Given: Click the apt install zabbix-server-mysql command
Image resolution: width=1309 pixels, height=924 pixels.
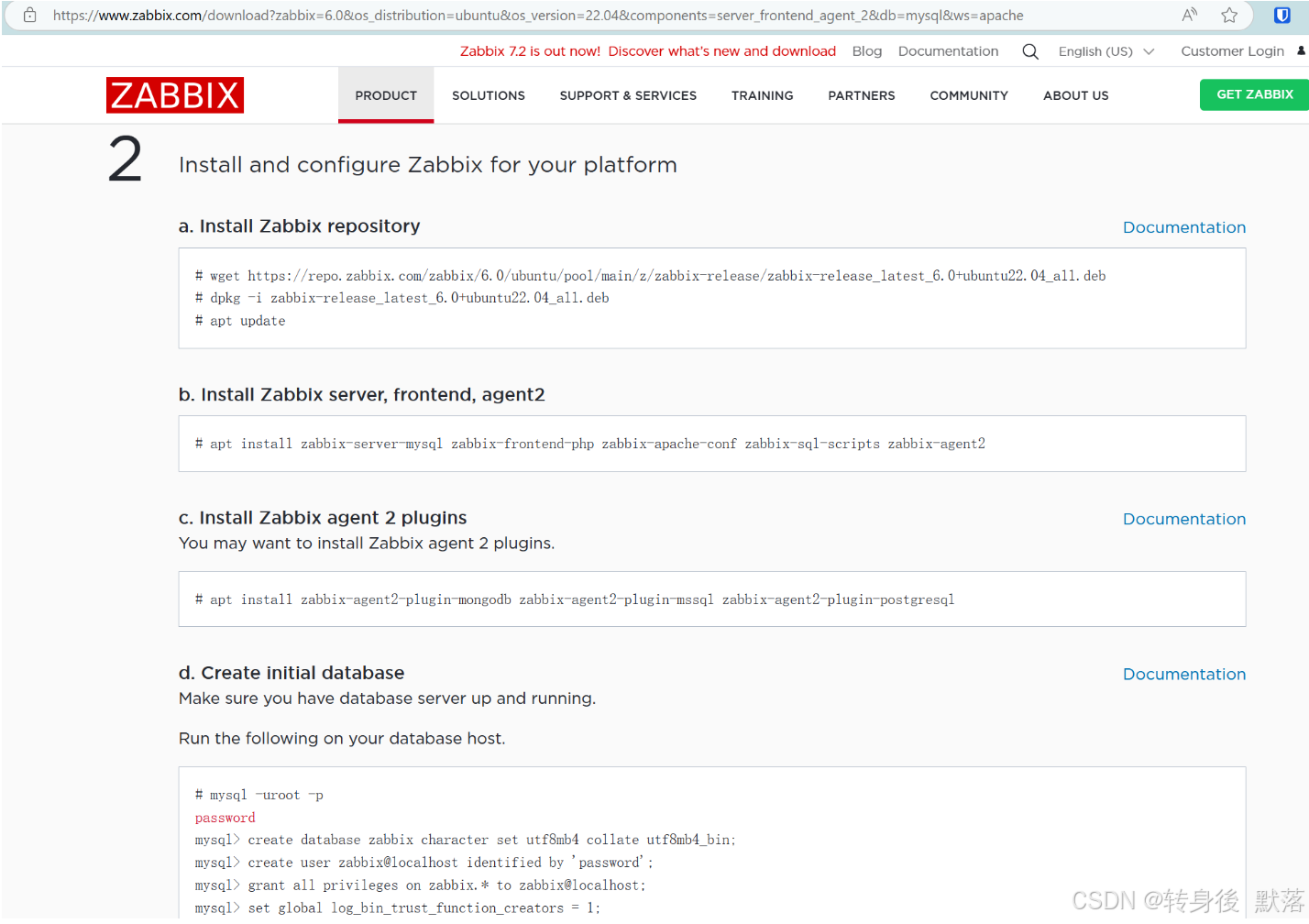Looking at the screenshot, I should coord(590,444).
